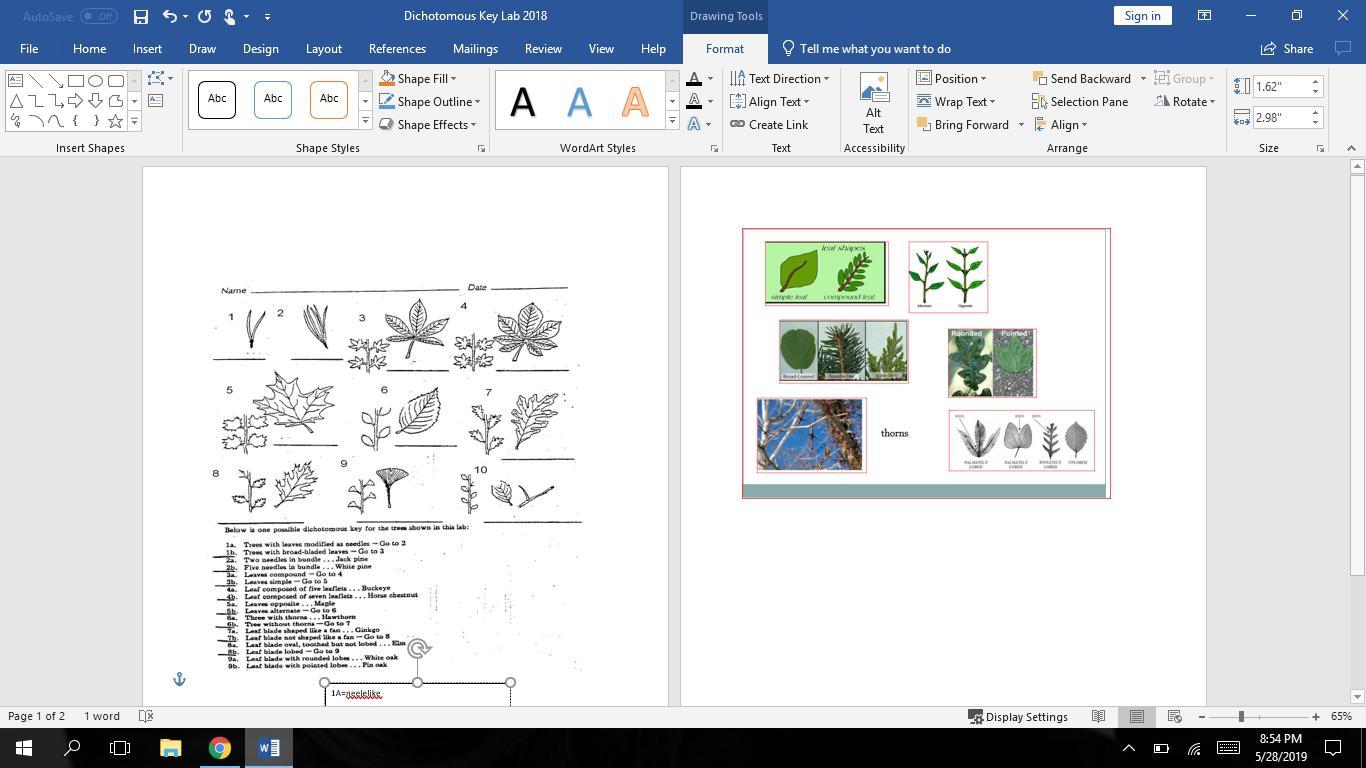This screenshot has width=1366, height=768.
Task: Click the Sign in button
Action: pos(1142,16)
